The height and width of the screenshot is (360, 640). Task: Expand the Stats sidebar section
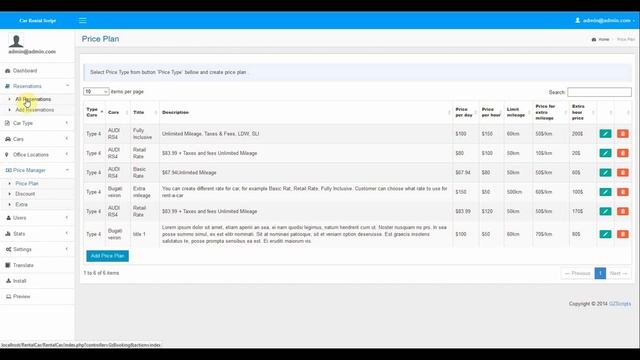37,234
